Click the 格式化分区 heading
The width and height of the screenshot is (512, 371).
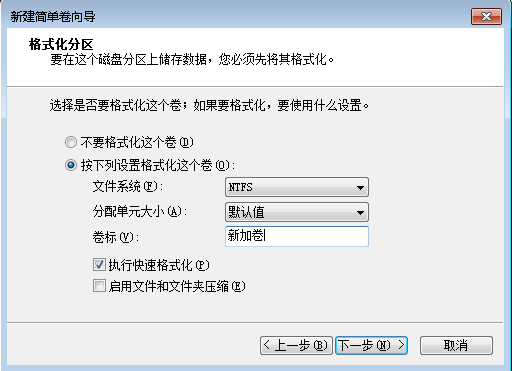point(61,44)
